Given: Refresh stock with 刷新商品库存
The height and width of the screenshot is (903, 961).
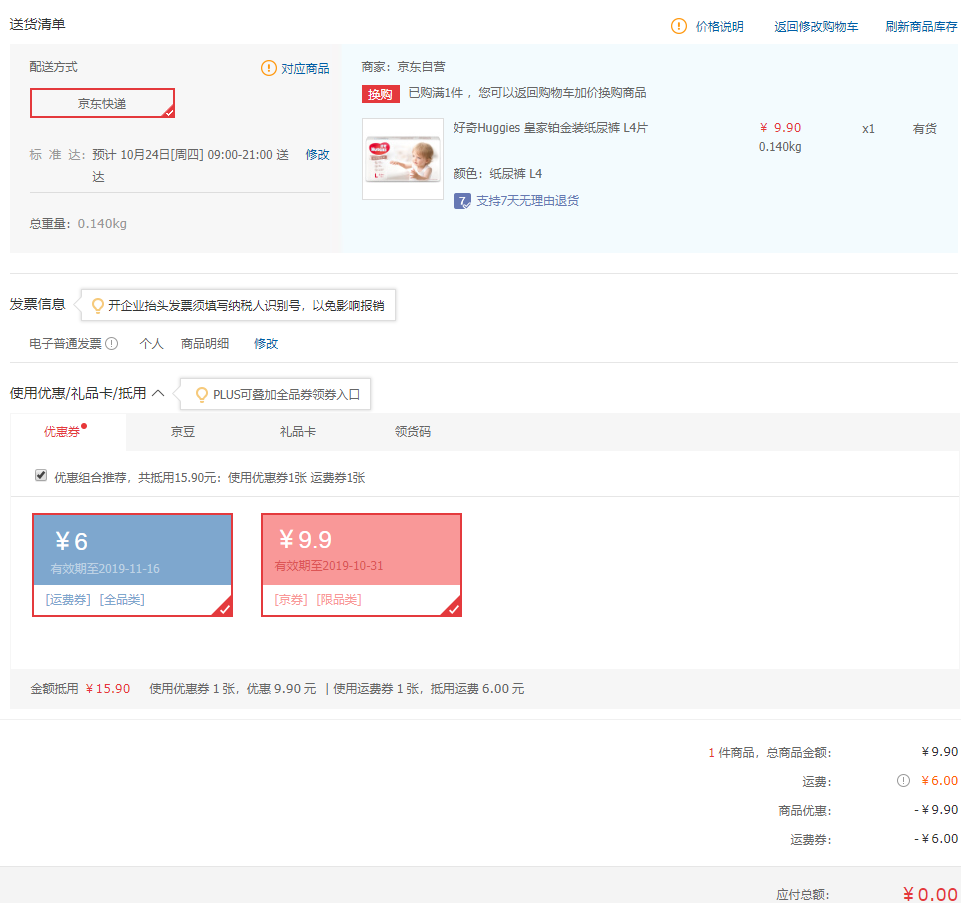Looking at the screenshot, I should click(x=921, y=26).
